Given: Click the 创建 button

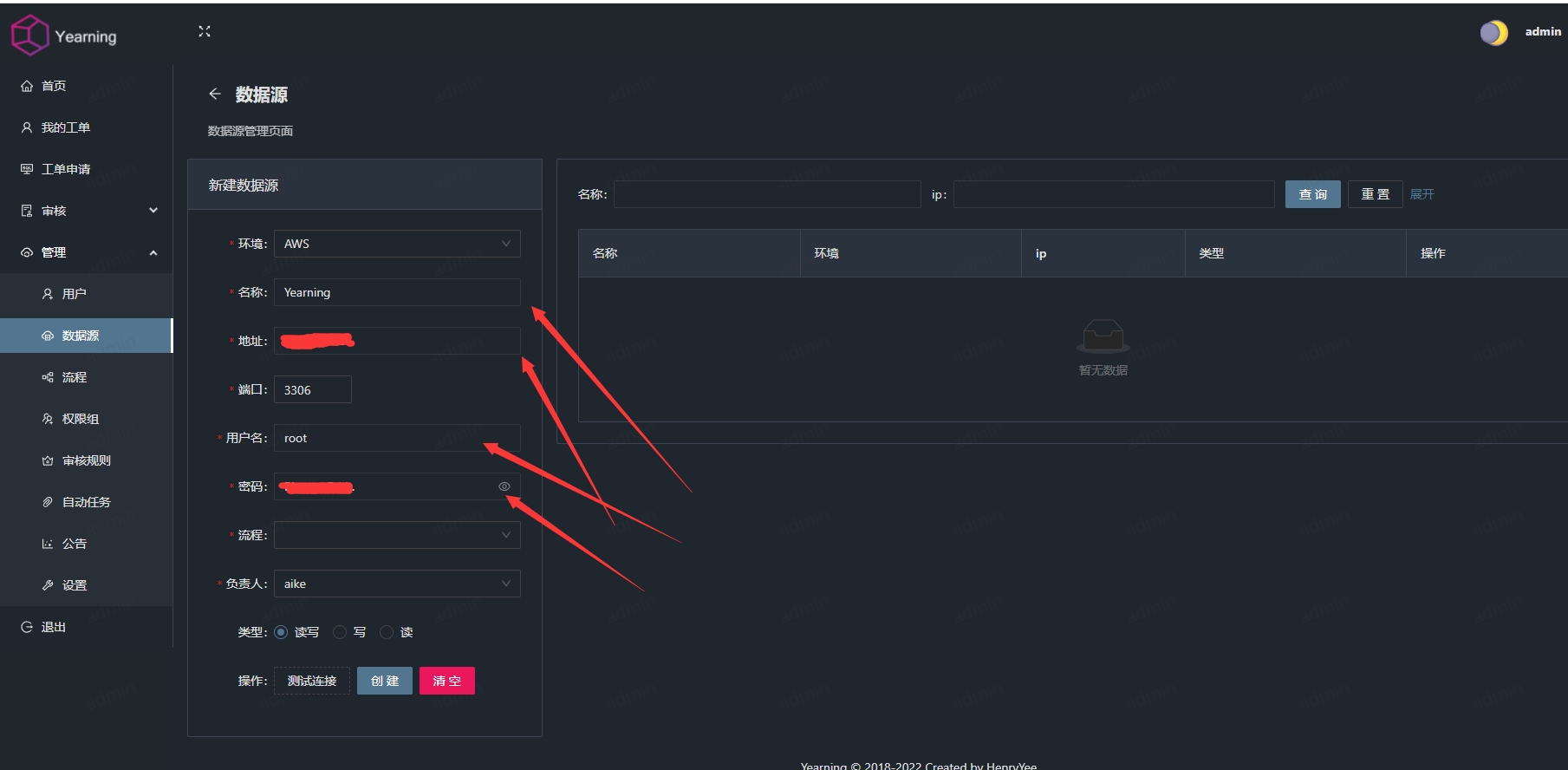Looking at the screenshot, I should tap(385, 681).
